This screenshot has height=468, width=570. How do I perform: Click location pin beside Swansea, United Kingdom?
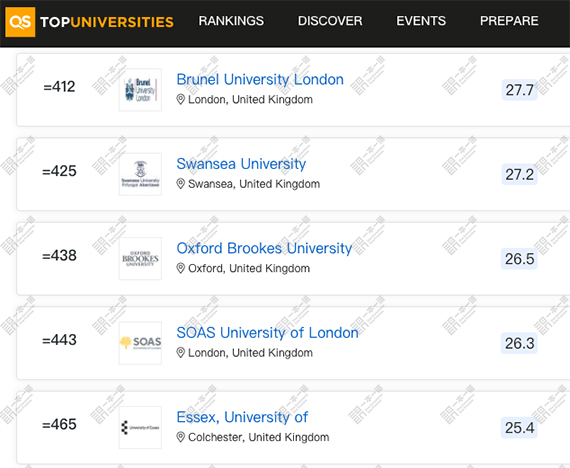click(180, 184)
